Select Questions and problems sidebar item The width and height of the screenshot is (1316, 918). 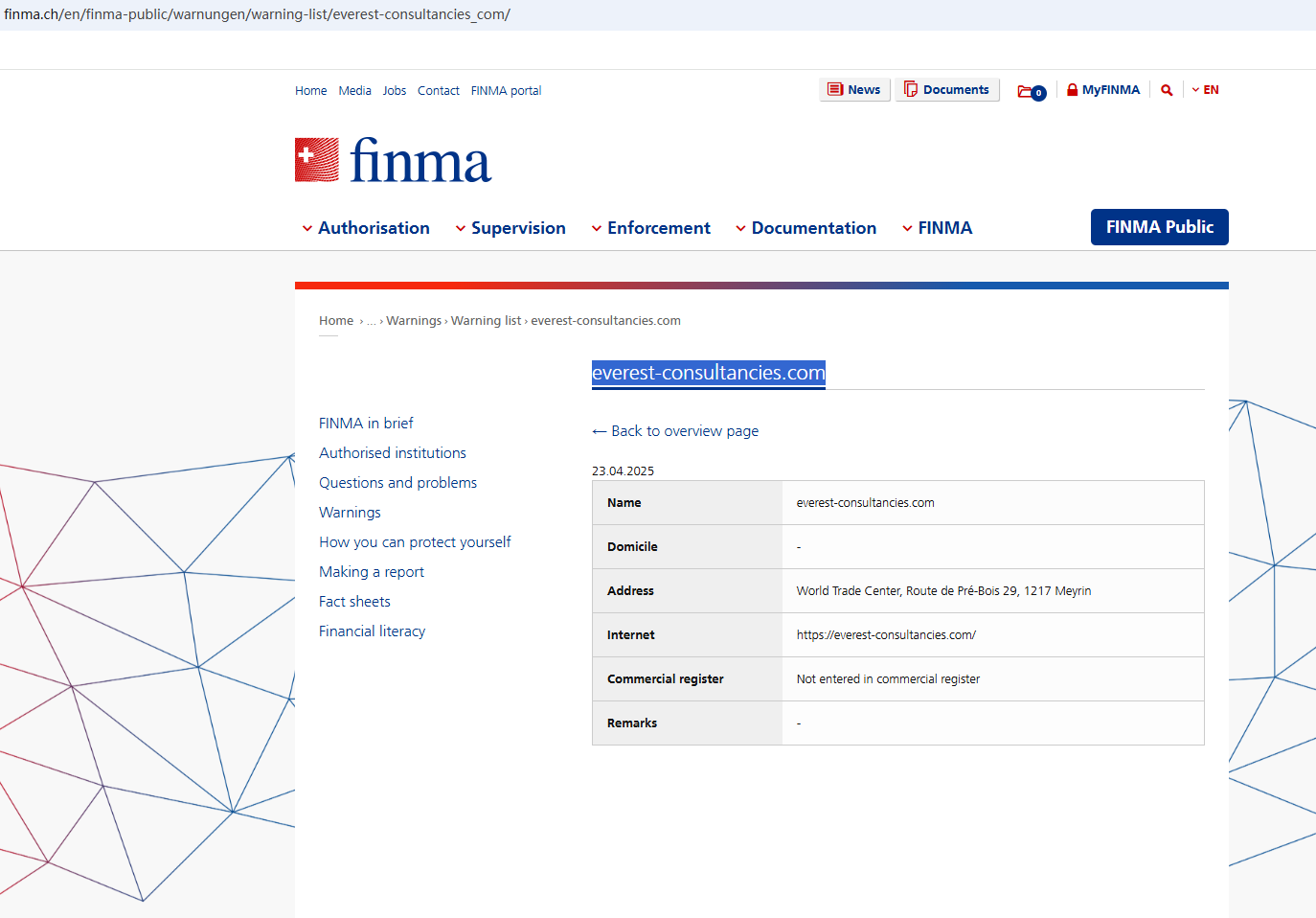click(398, 483)
